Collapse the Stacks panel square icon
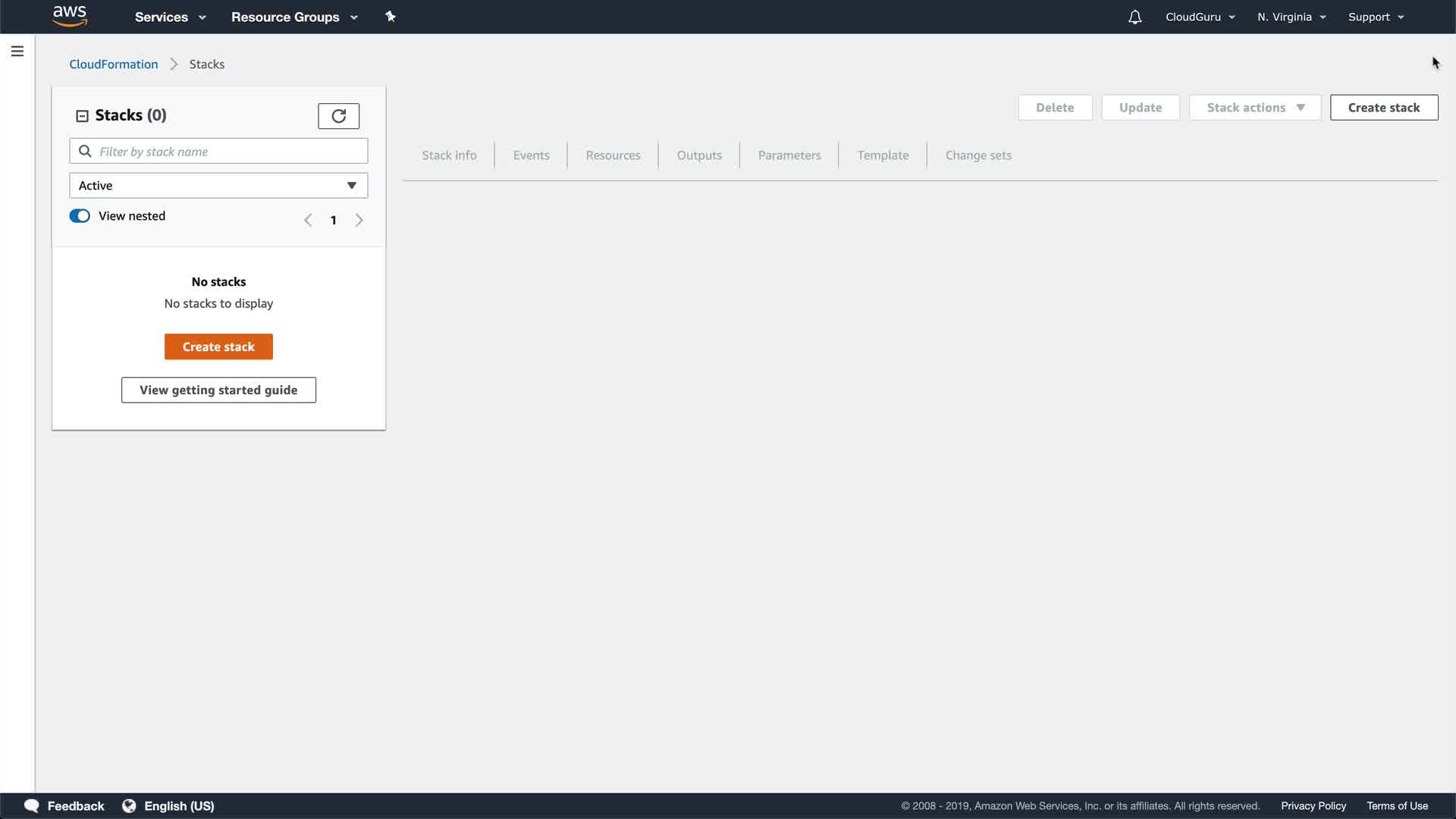This screenshot has height=819, width=1456. coord(82,116)
